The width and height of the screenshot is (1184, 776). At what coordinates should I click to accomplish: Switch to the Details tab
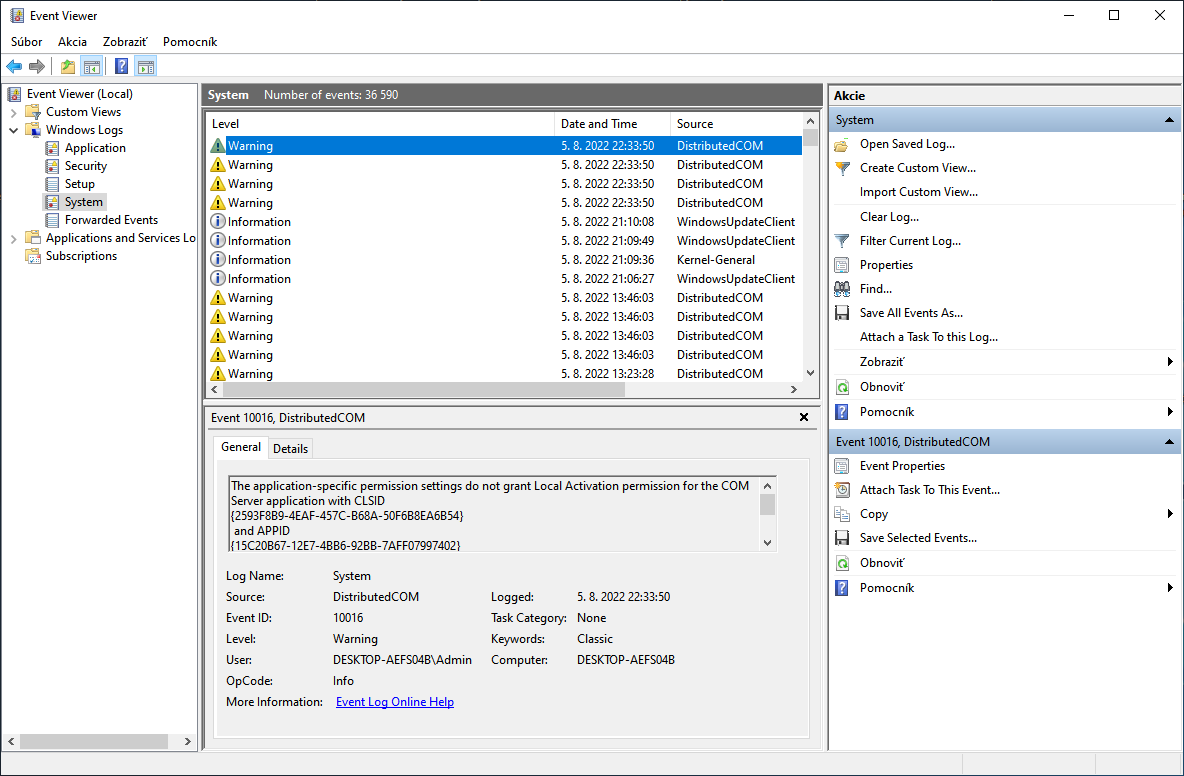290,449
